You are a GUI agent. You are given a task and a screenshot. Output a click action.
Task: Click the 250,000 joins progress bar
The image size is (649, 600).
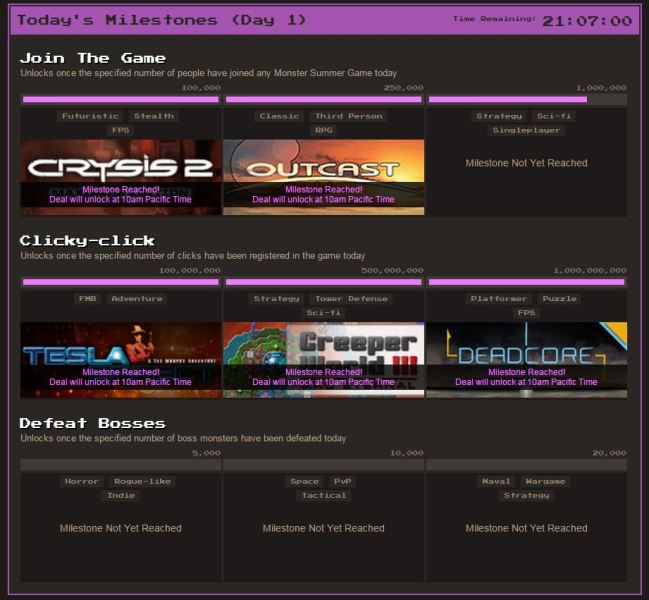point(323,99)
